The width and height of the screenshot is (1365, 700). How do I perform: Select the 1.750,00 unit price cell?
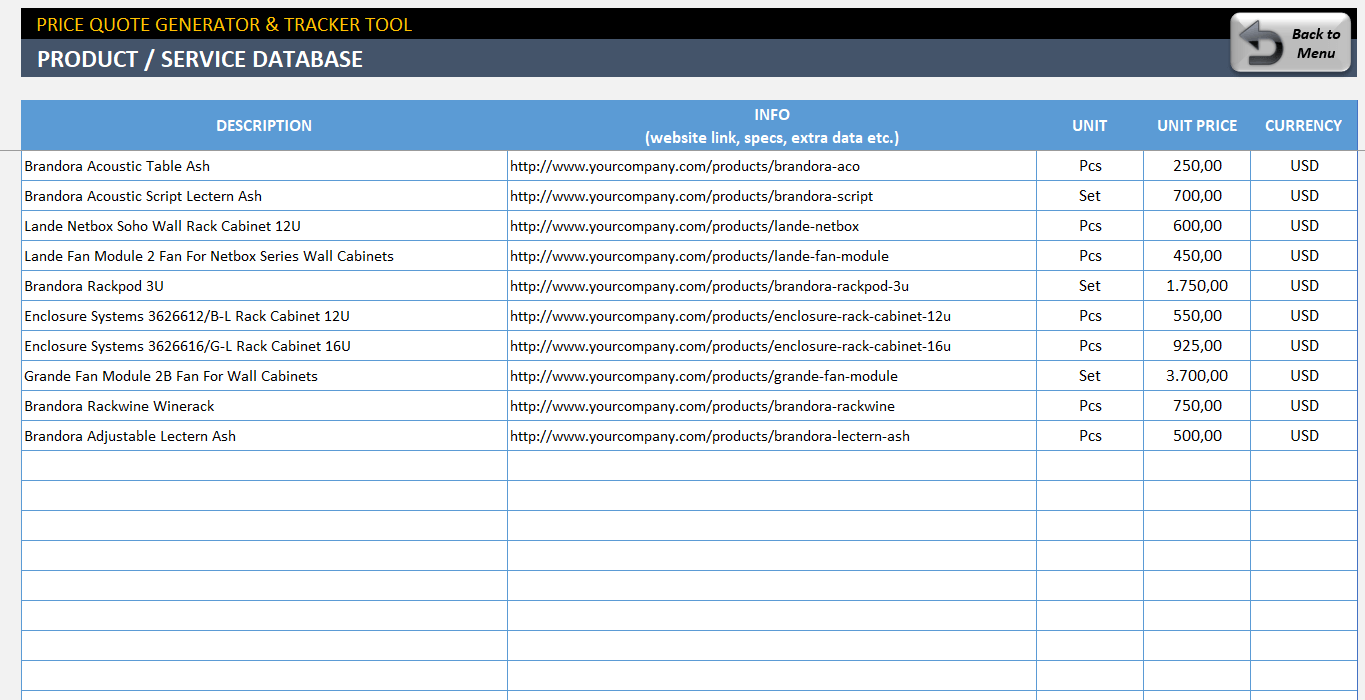pos(1197,286)
